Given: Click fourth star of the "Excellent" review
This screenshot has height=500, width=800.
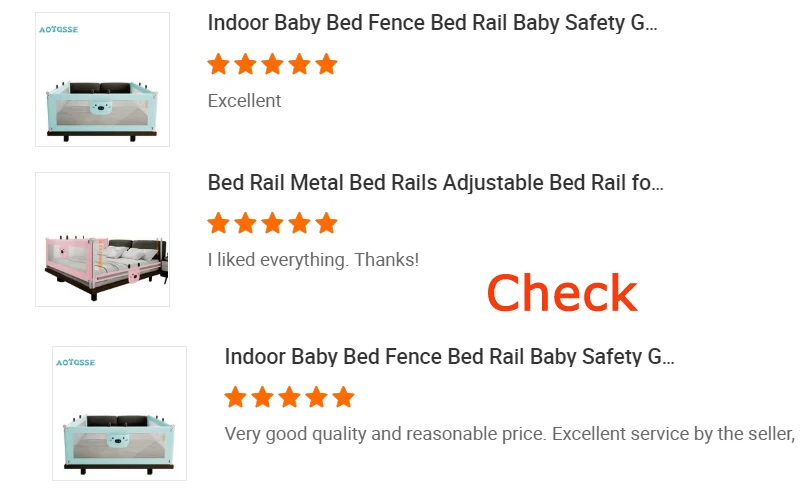Looking at the screenshot, I should [300, 65].
